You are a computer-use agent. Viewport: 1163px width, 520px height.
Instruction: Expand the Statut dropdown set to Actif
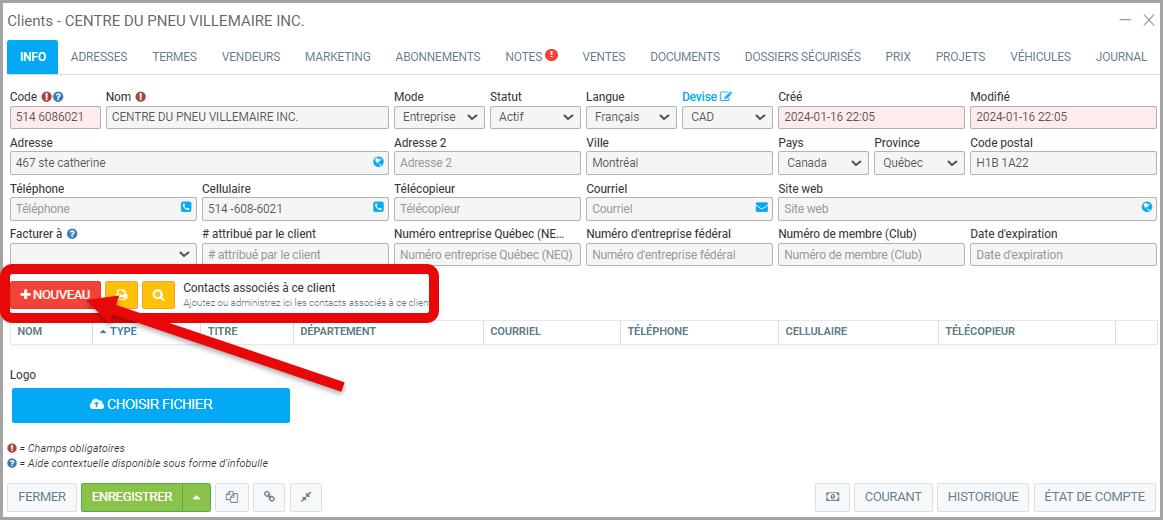[533, 117]
